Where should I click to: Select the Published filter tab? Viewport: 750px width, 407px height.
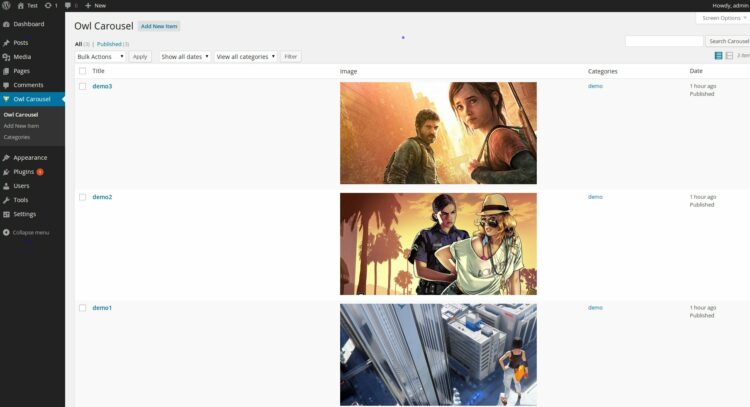[x=109, y=44]
